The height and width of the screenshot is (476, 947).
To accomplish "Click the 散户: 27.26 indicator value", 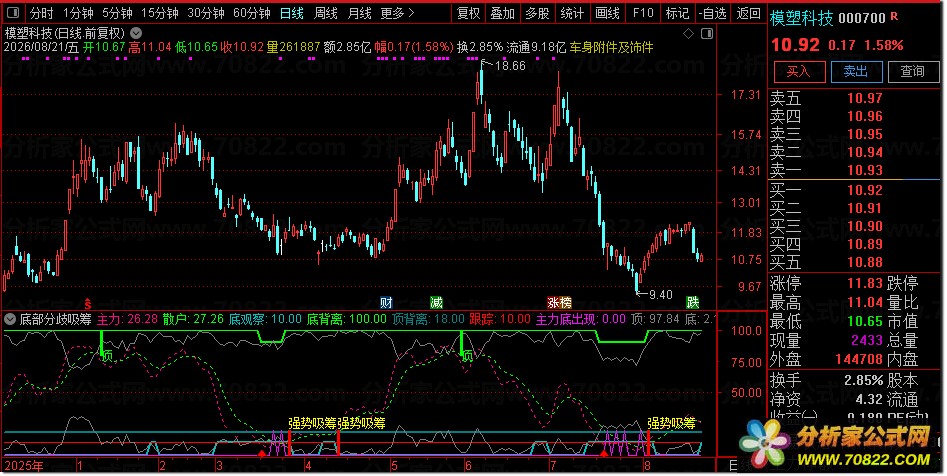I will tap(193, 319).
